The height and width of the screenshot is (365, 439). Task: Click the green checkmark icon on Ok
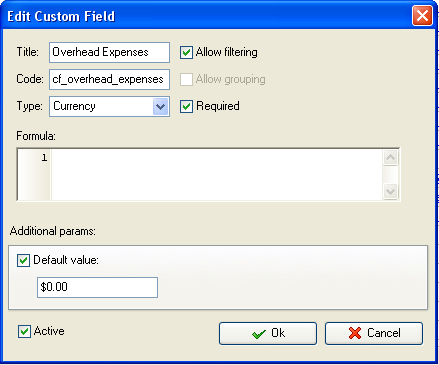click(x=259, y=333)
